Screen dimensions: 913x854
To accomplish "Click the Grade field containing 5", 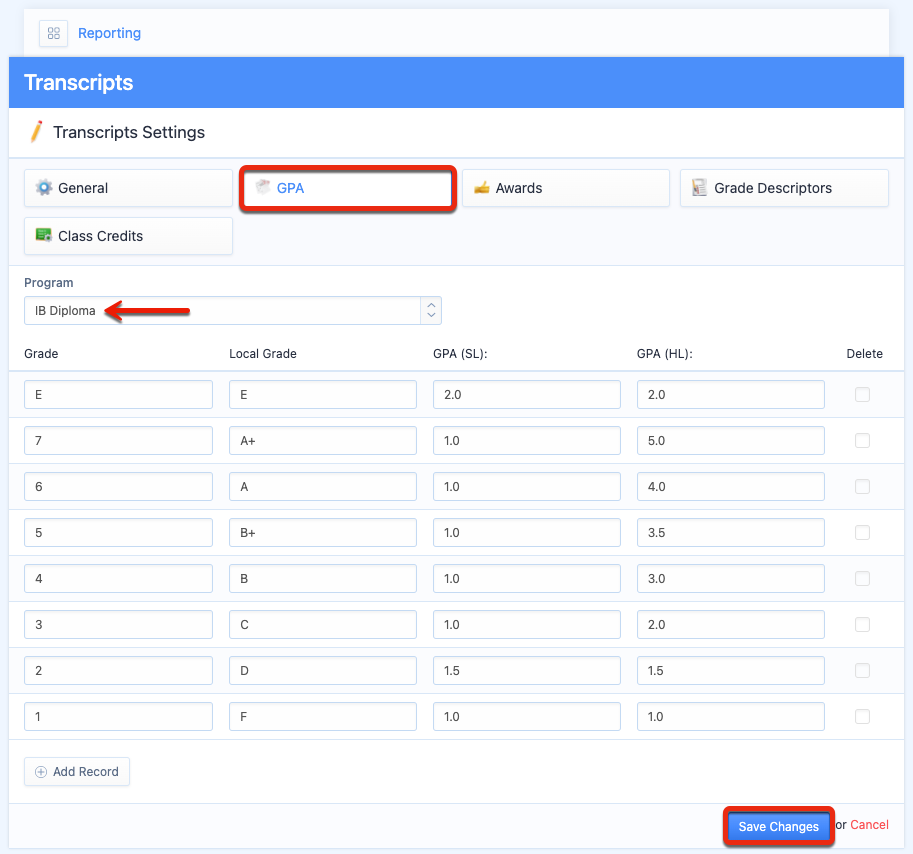I will tap(118, 533).
